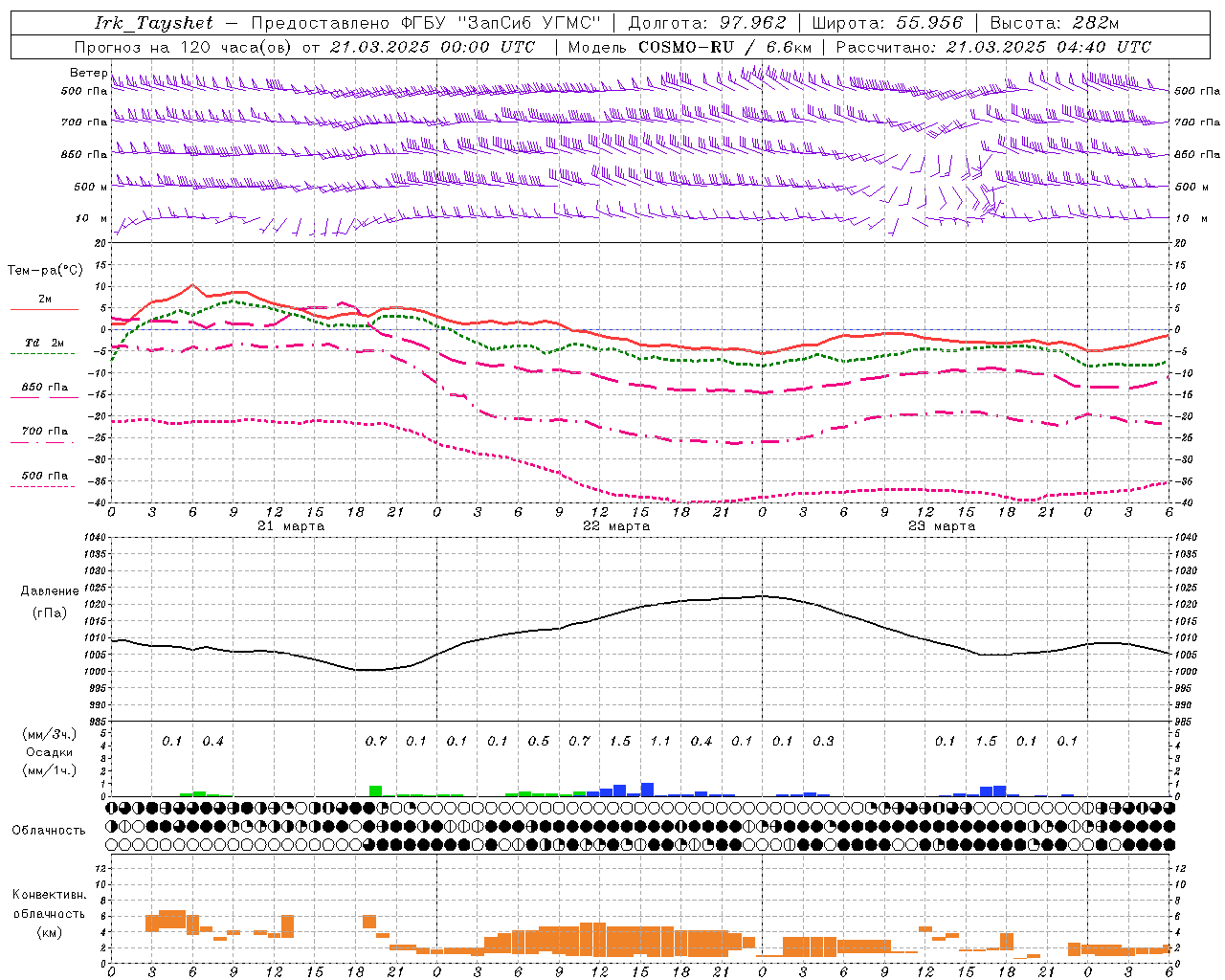Click the tall green precipitation bar under 0.7 on 21 марта
Screen dimensions: 1225x980
(x=375, y=791)
